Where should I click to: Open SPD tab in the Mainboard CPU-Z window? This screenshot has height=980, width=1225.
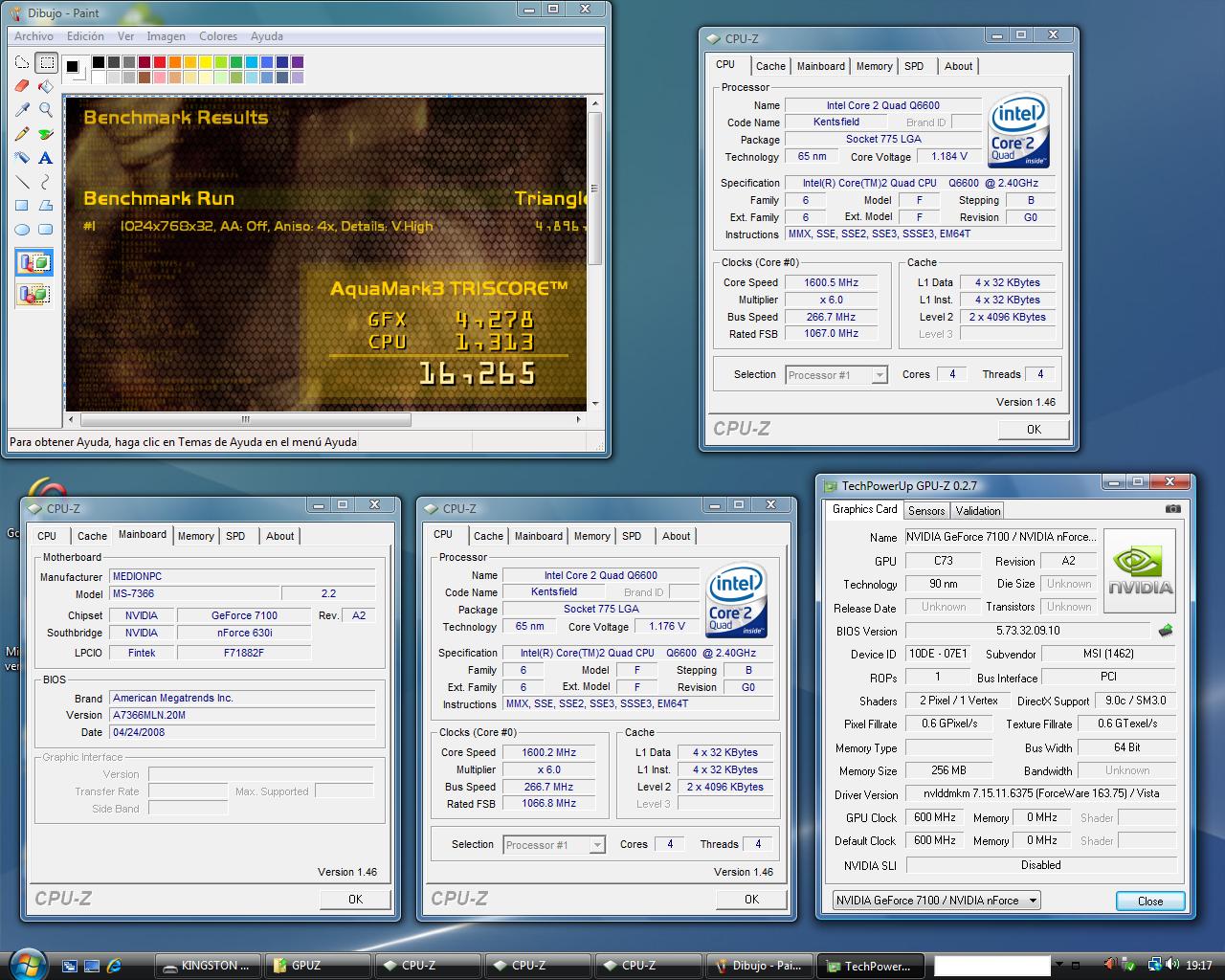point(235,536)
